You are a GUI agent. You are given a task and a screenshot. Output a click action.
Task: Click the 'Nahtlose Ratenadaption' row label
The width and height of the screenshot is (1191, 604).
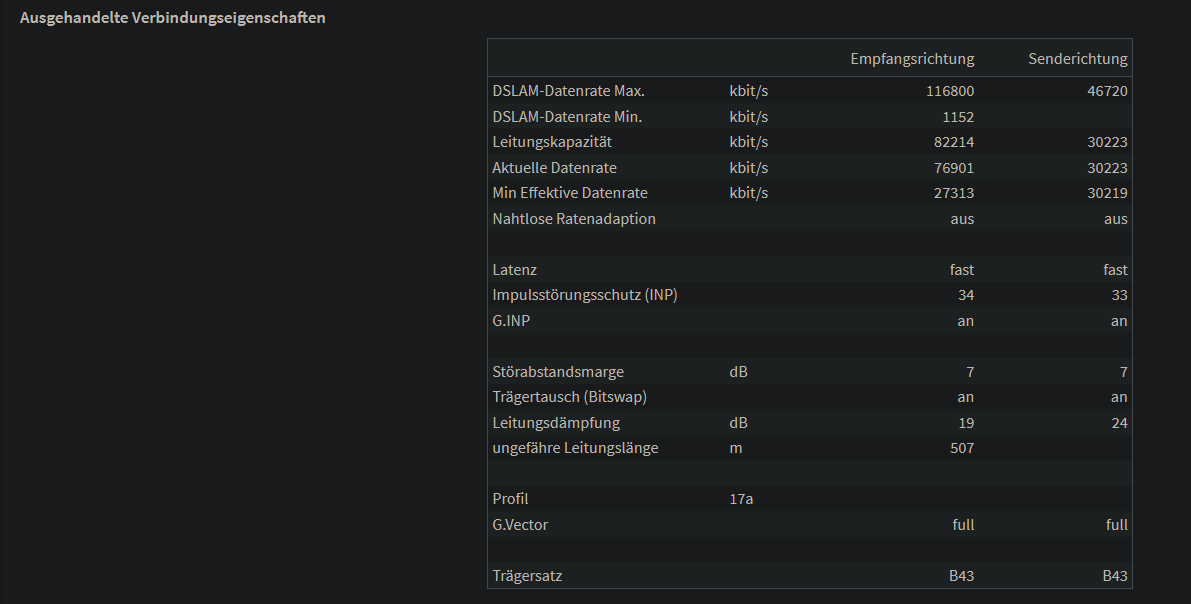tap(574, 219)
